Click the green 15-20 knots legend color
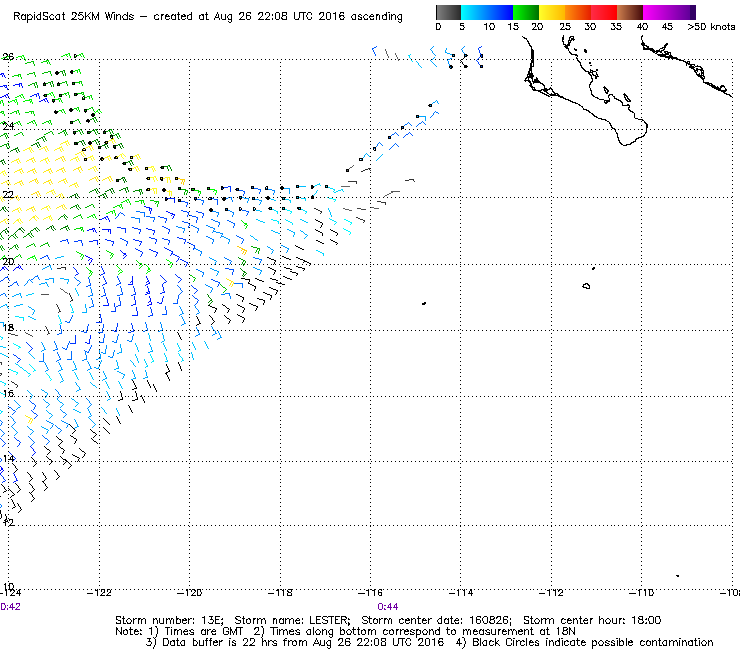The image size is (740, 650). (x=526, y=12)
